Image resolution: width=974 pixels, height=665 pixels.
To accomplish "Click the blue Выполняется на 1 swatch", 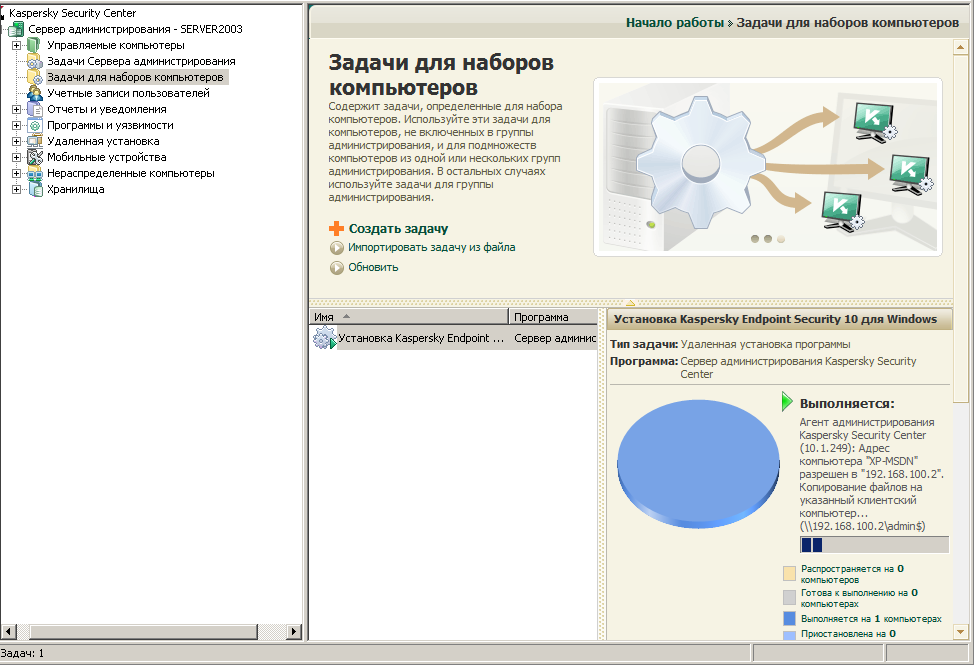I will pos(789,618).
